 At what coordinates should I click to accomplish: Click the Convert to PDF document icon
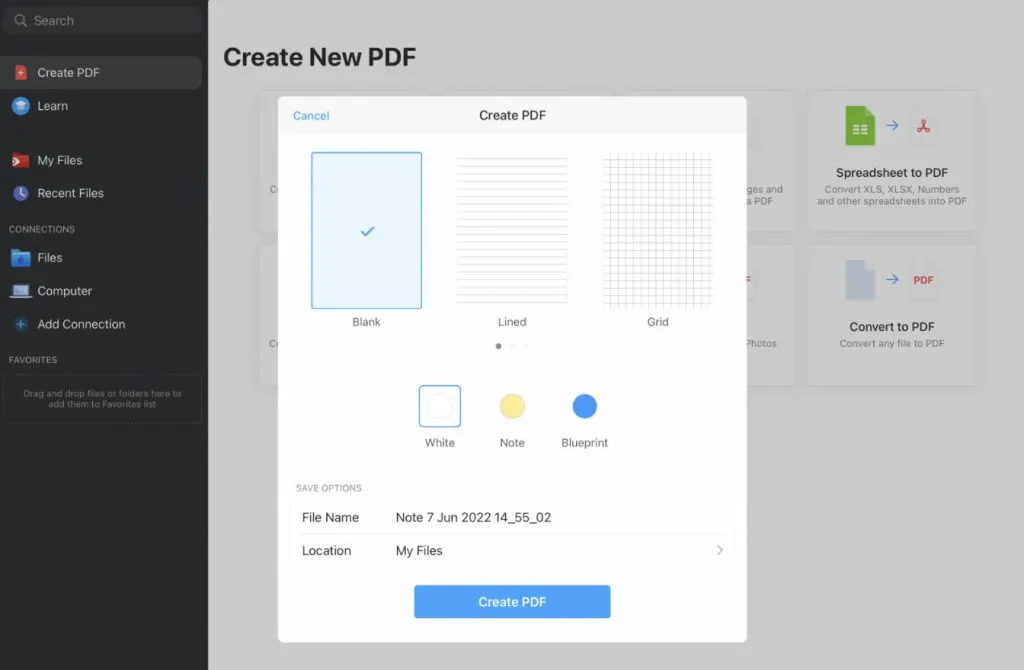(860, 280)
